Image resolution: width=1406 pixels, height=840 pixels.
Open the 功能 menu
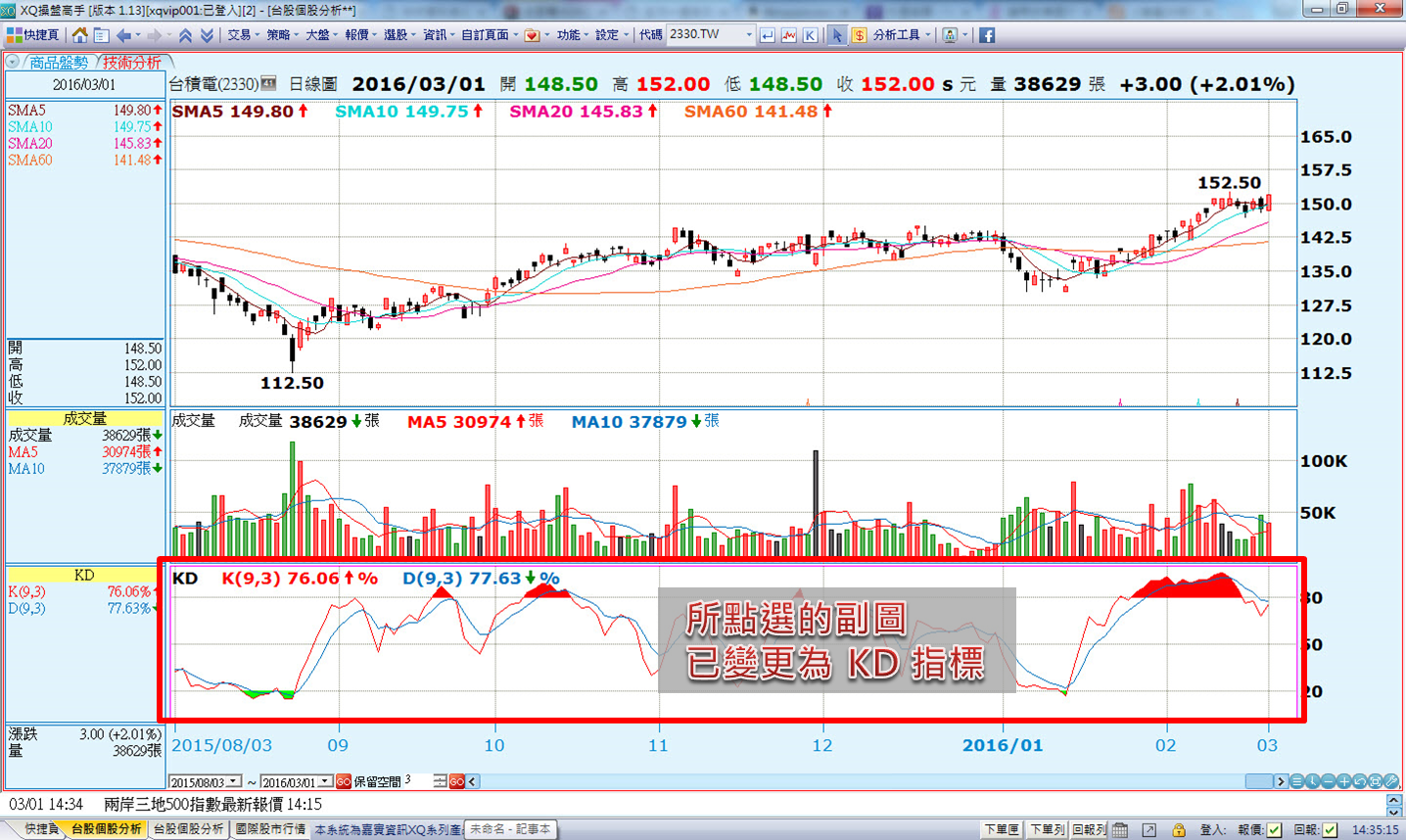pyautogui.click(x=572, y=35)
